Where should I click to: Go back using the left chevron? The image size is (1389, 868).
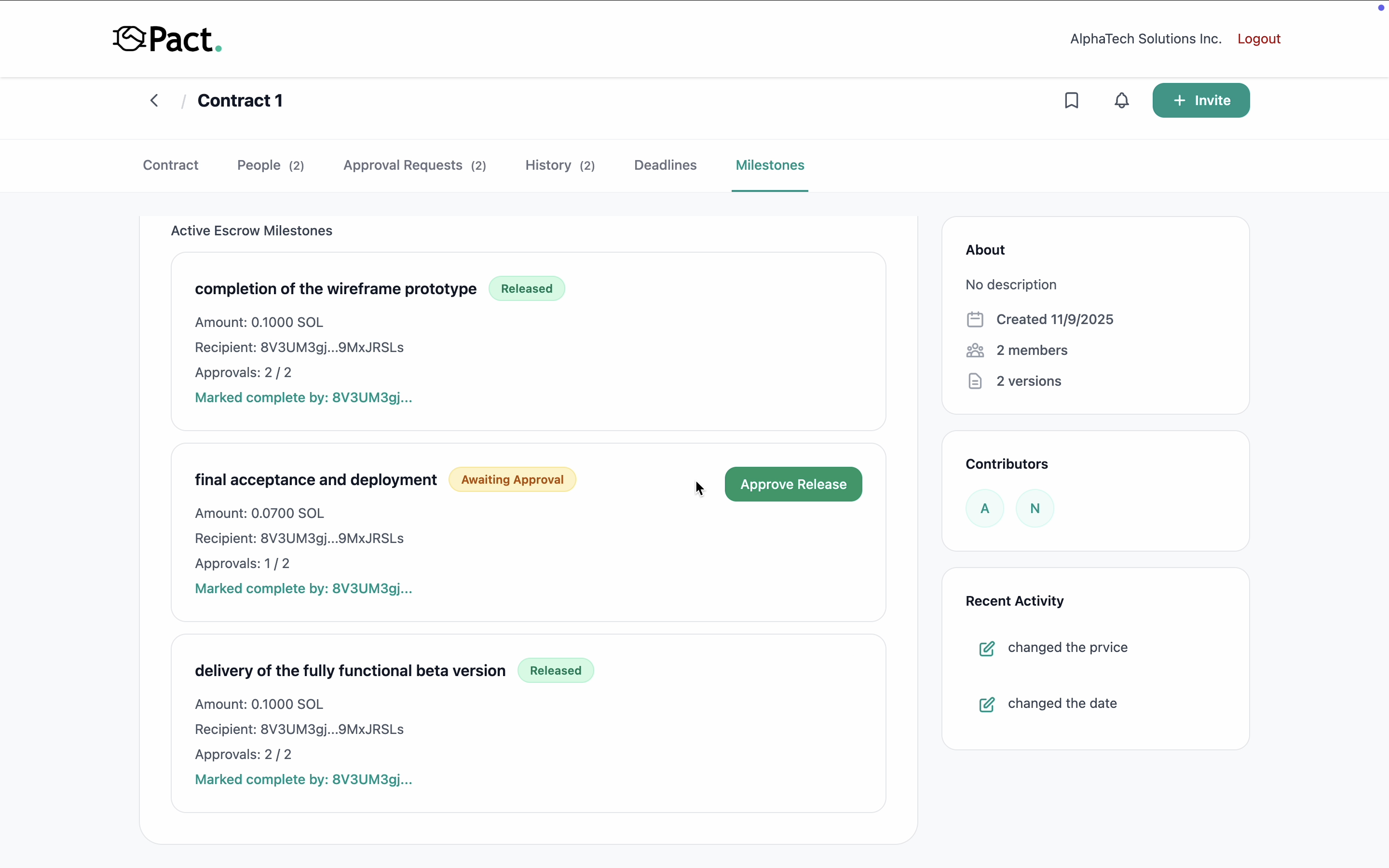coord(154,100)
